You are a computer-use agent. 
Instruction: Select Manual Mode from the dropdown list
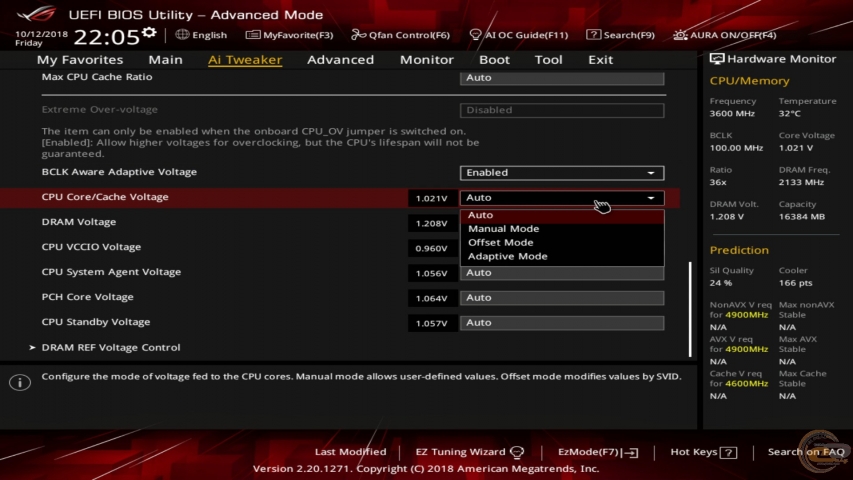[562, 229]
